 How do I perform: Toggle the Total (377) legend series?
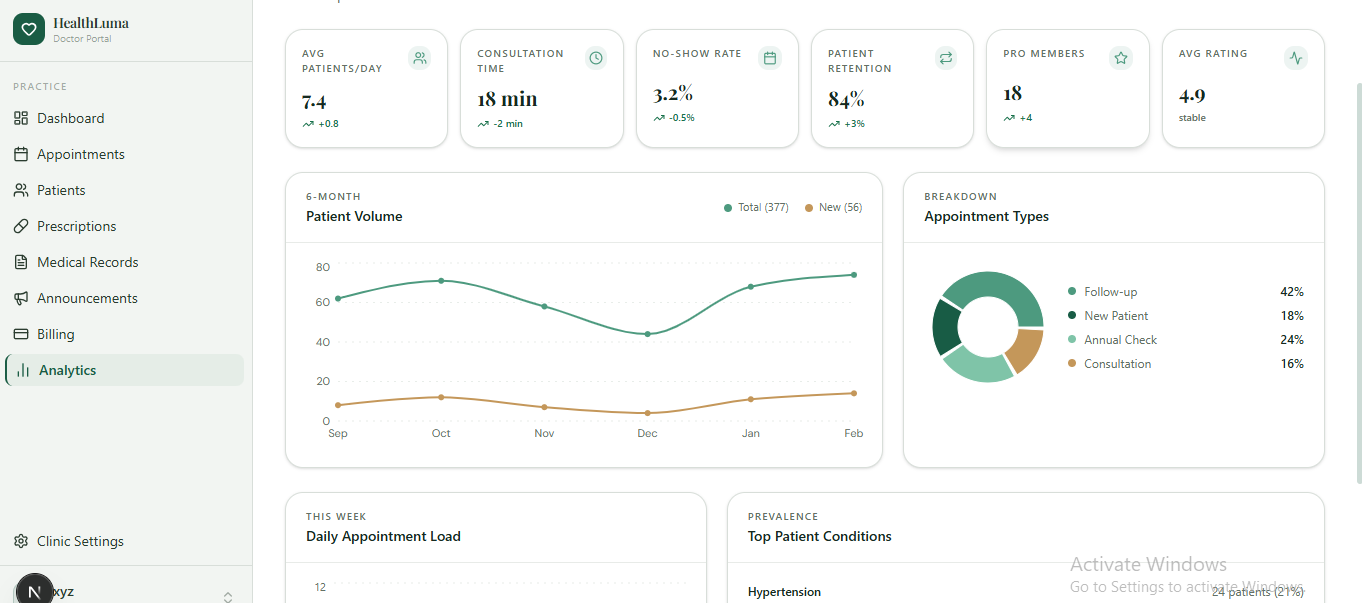coord(756,208)
